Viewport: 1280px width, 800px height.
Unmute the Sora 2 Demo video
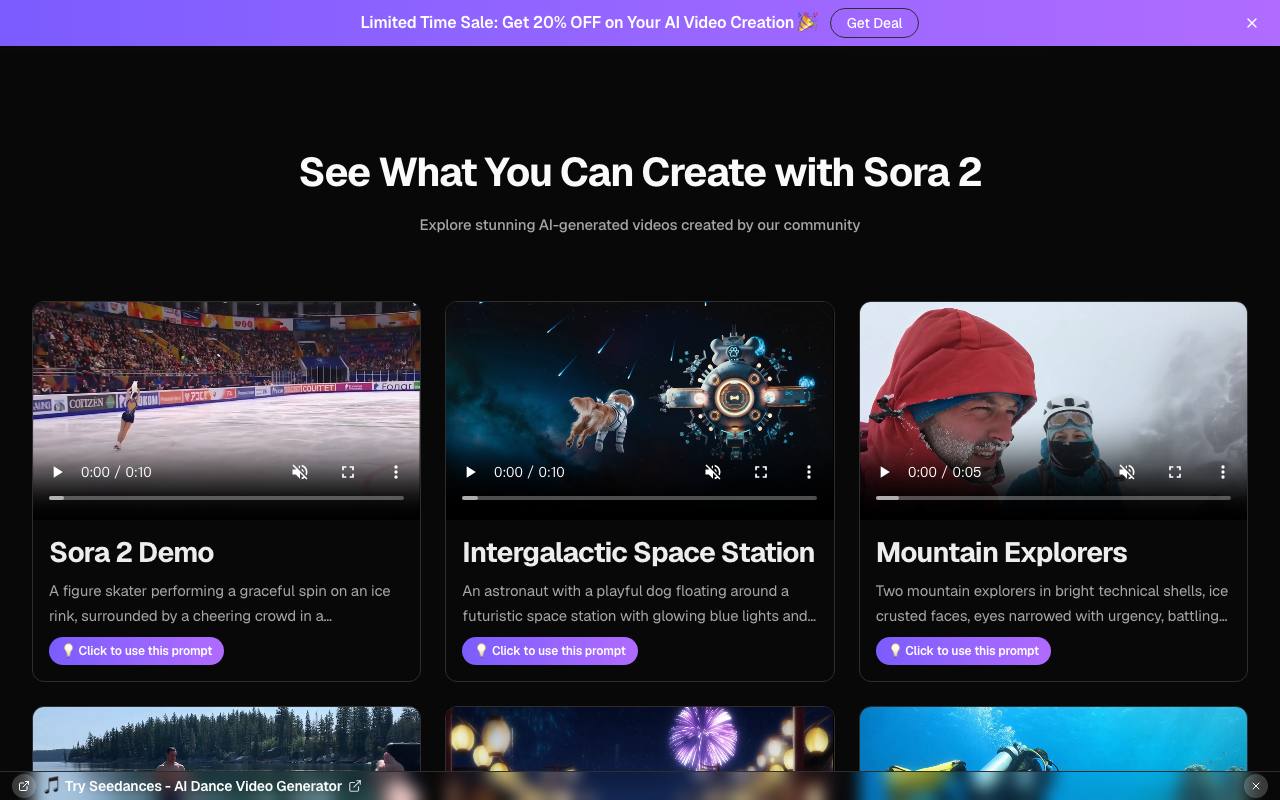click(x=300, y=472)
